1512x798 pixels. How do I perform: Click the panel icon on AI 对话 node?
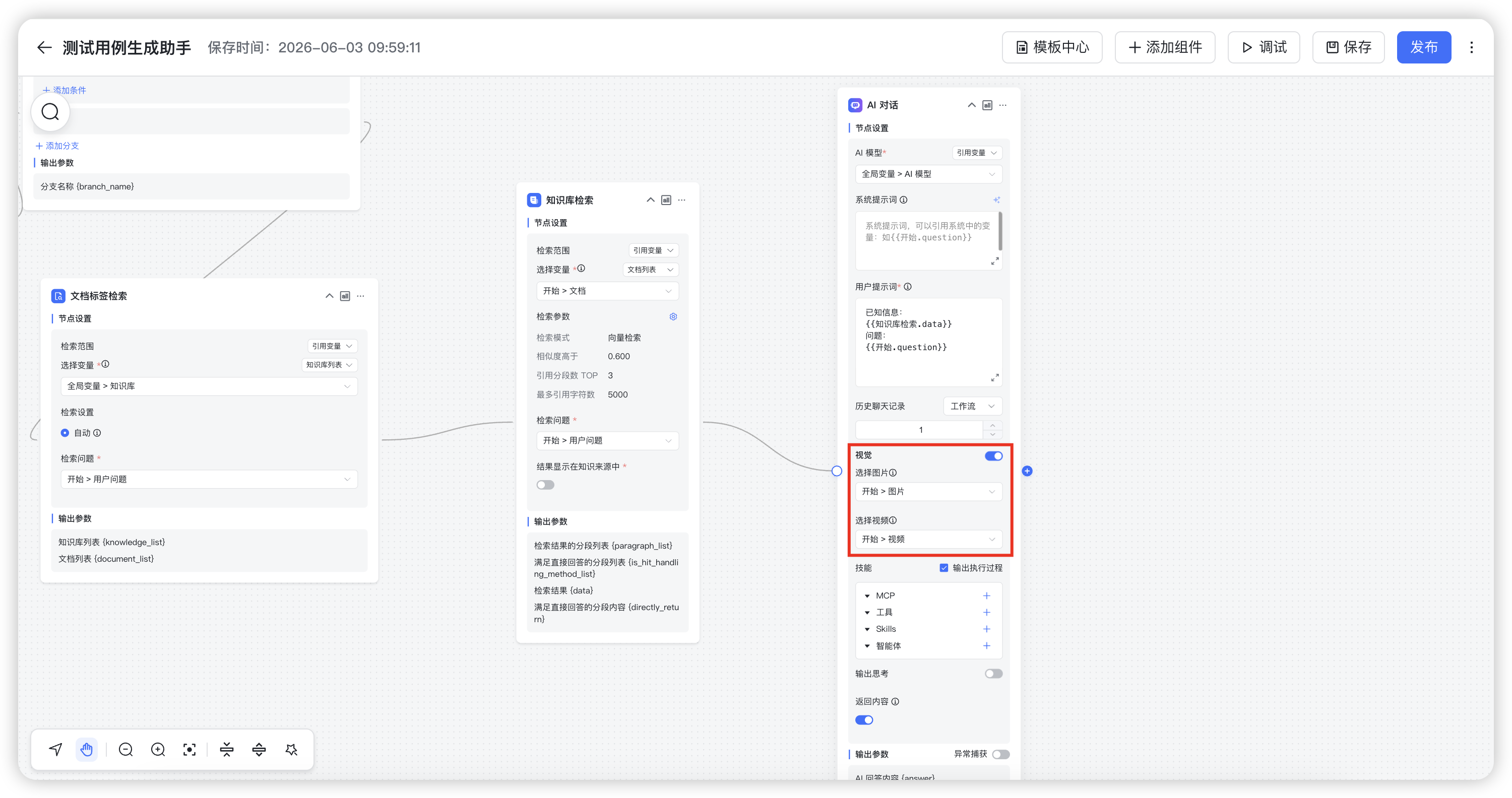pyautogui.click(x=987, y=105)
